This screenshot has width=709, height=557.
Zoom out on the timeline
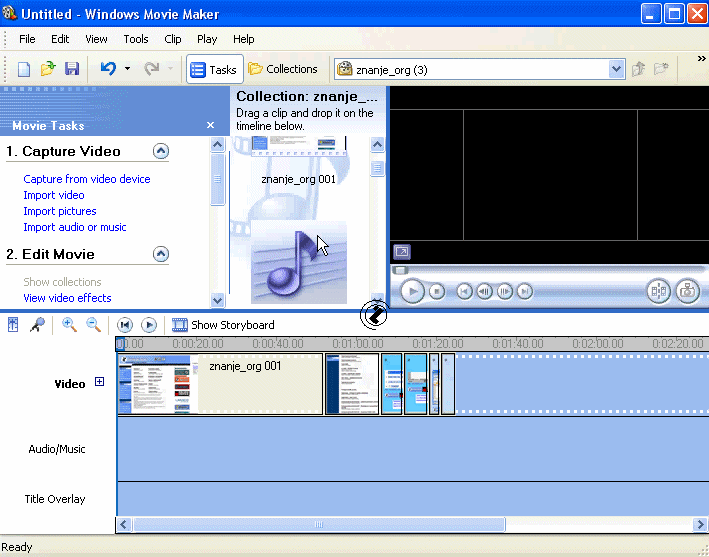coord(94,325)
